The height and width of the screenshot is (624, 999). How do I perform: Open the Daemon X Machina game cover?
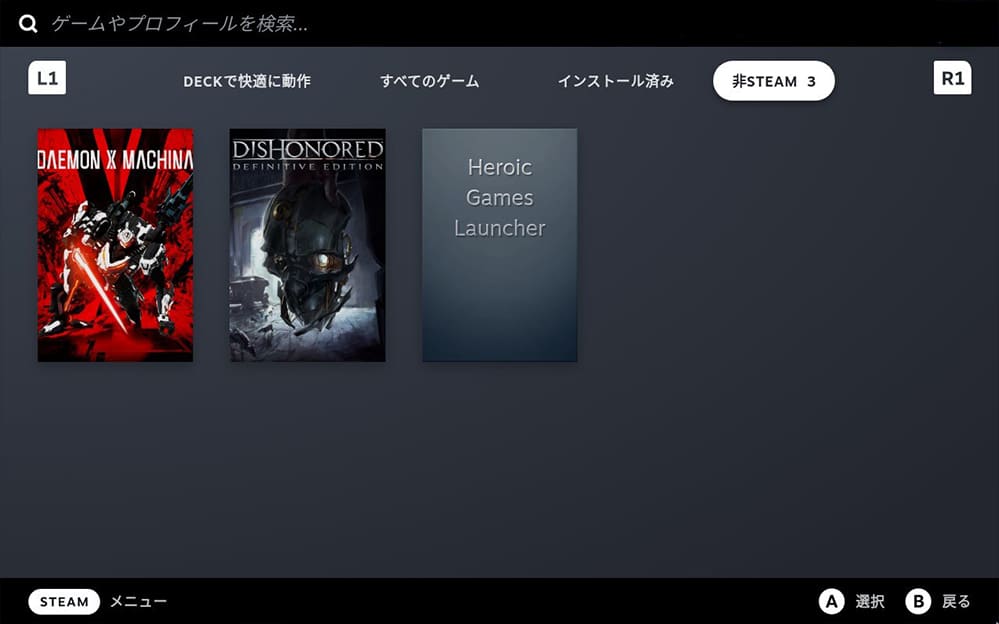pos(115,245)
